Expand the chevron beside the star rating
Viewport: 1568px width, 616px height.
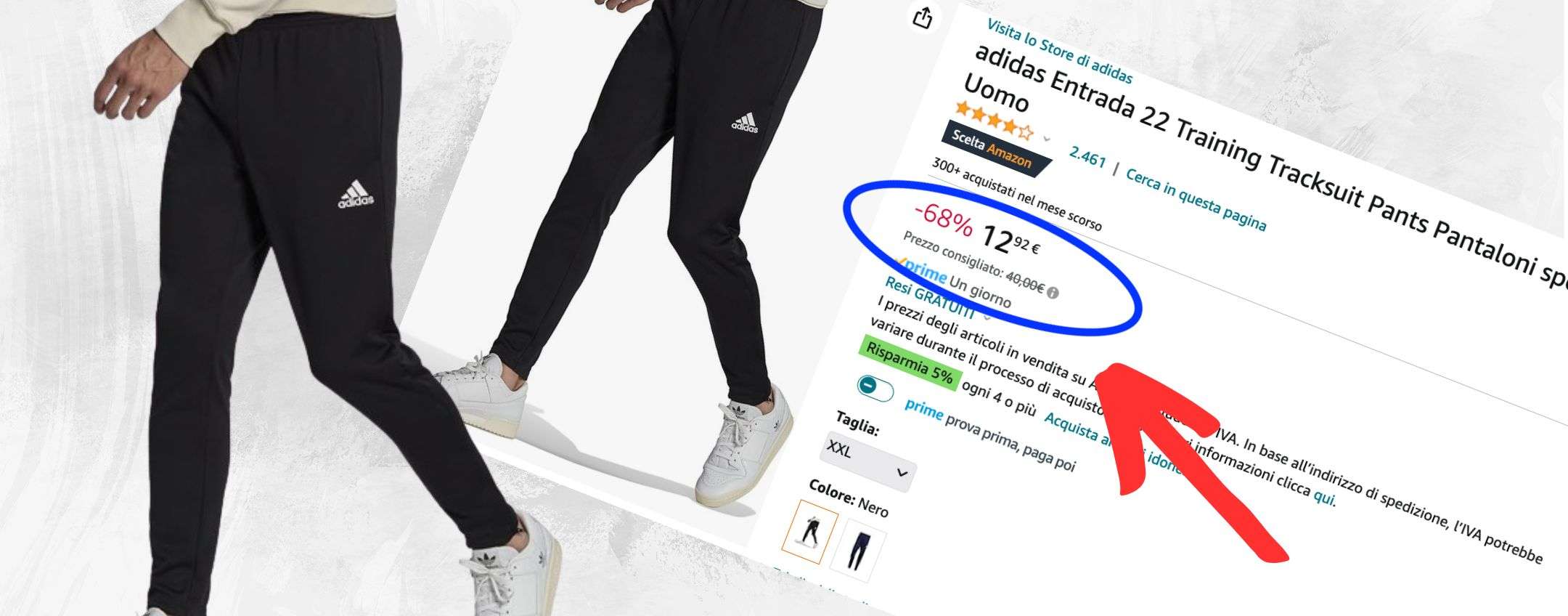(1047, 138)
